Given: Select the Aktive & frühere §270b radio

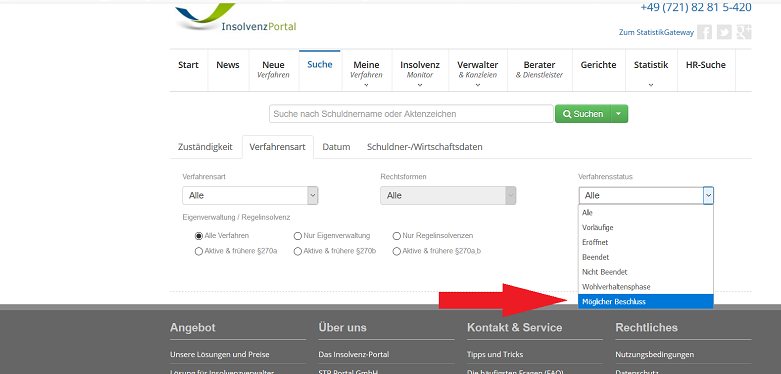Looking at the screenshot, I should [298, 251].
